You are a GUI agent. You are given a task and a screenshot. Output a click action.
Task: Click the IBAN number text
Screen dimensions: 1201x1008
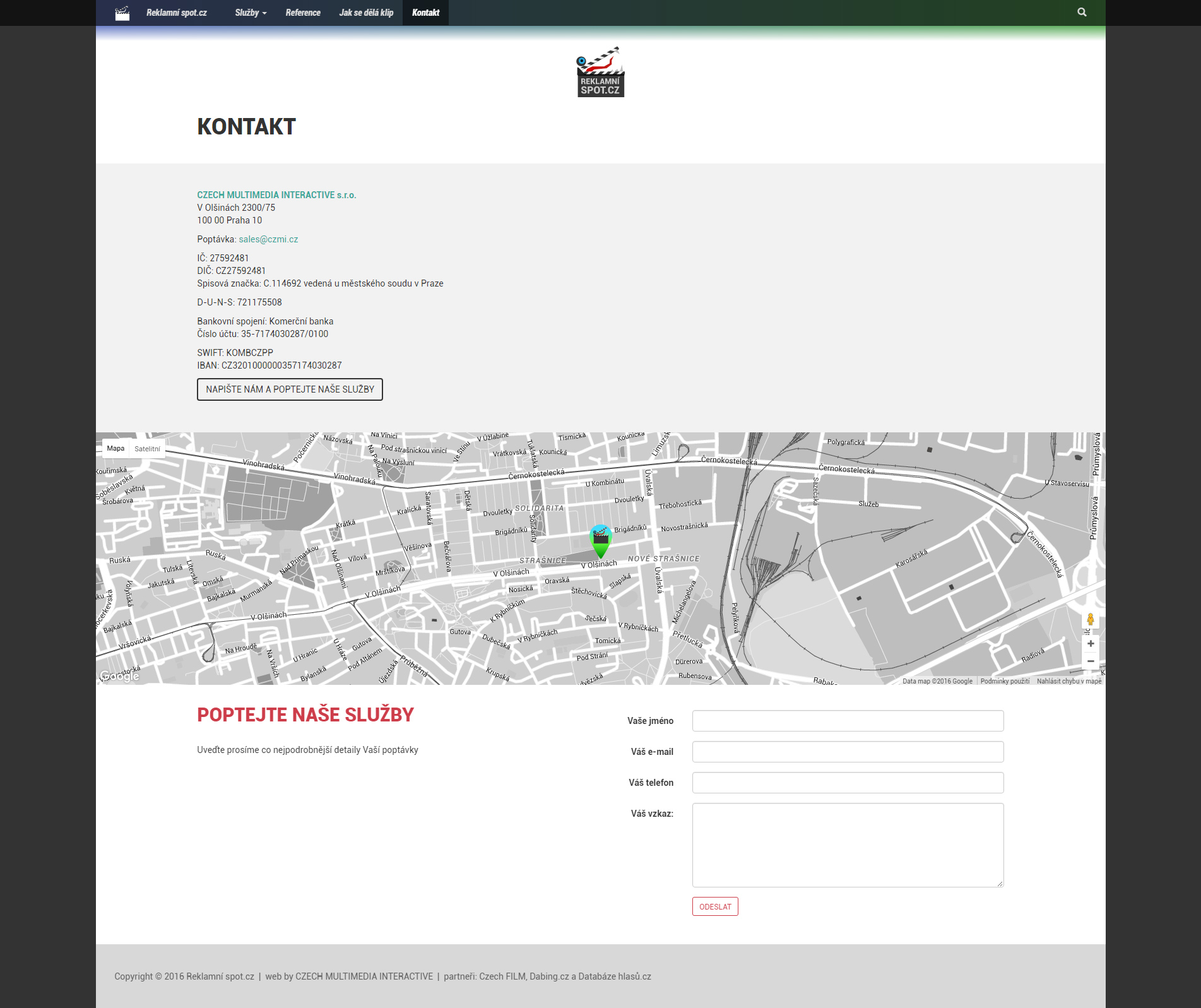(269, 365)
